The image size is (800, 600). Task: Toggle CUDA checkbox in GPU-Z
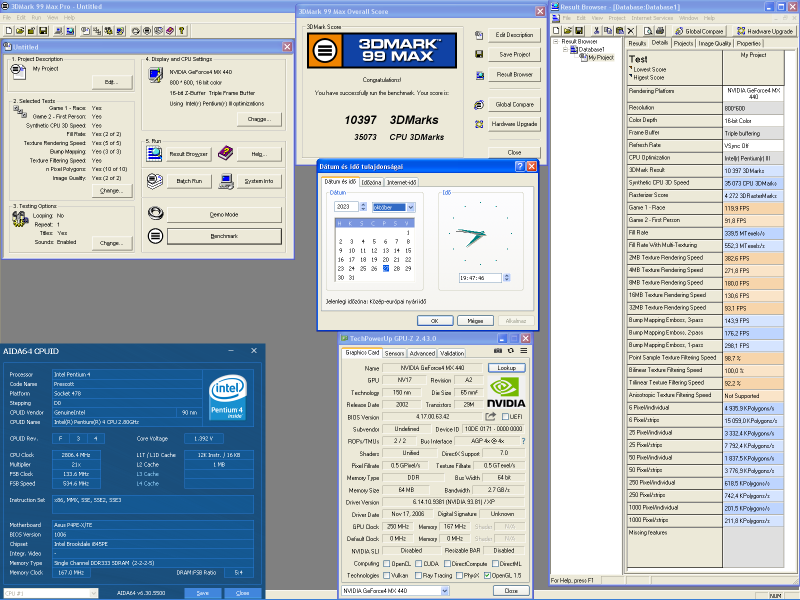(418, 563)
